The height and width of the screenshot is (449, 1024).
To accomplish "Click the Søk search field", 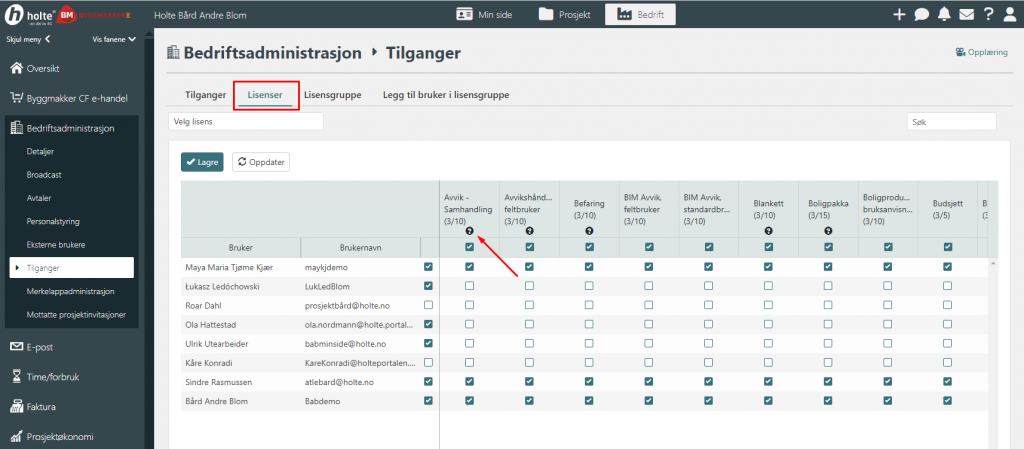I will click(951, 121).
